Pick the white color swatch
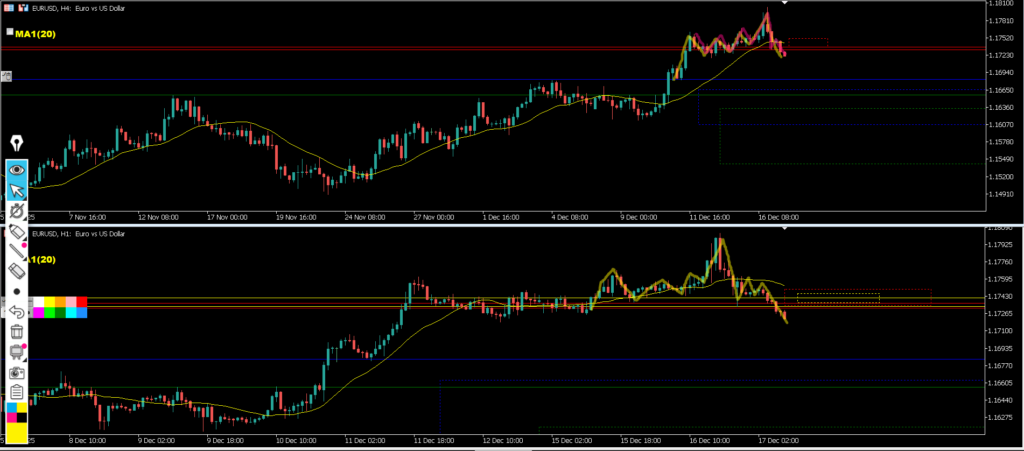 pos(39,302)
